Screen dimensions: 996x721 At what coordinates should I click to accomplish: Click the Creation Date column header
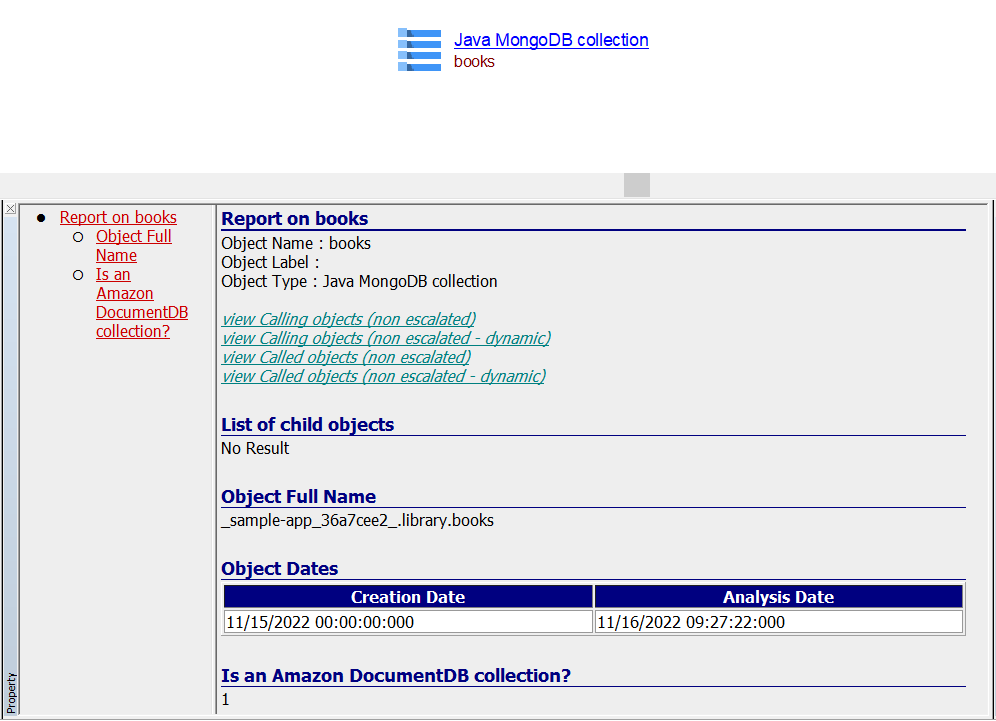click(x=408, y=597)
